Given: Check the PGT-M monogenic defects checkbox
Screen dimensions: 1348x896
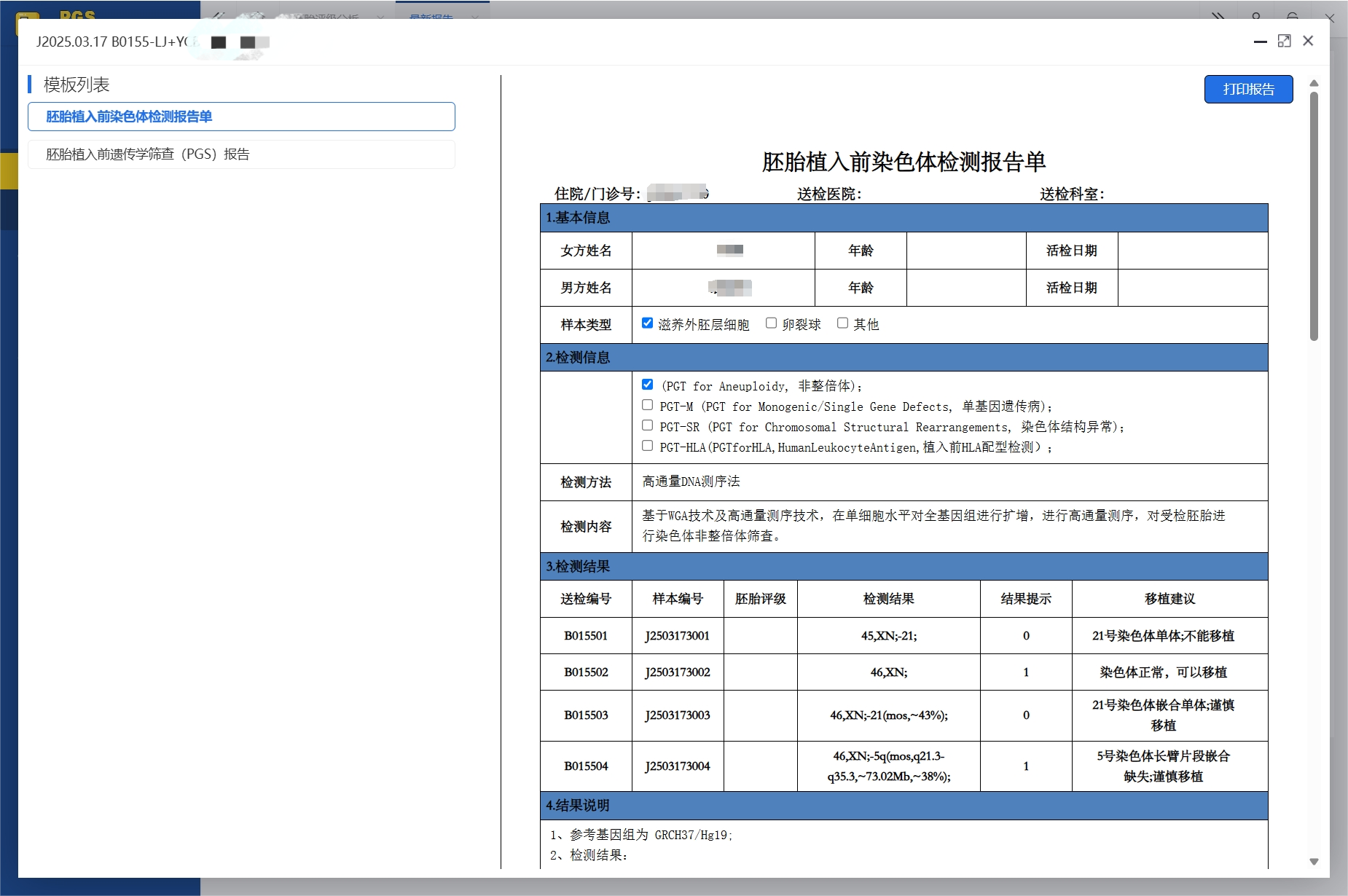Looking at the screenshot, I should pyautogui.click(x=647, y=404).
